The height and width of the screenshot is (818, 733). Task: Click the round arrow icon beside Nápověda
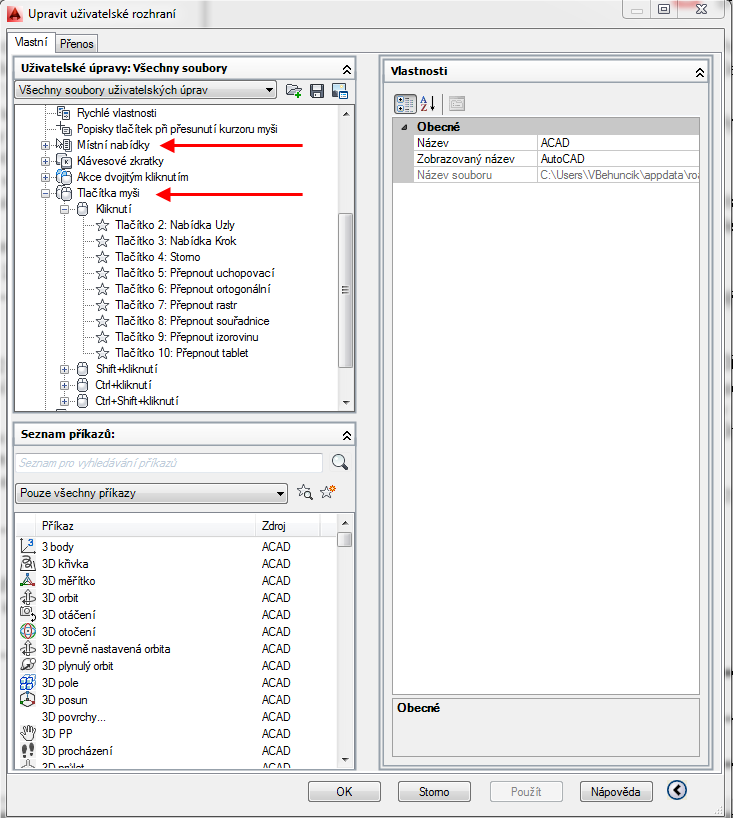click(x=677, y=791)
